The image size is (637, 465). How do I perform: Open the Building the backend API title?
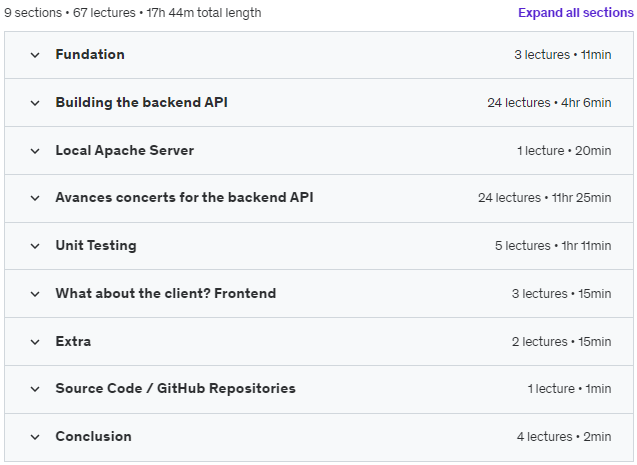pyautogui.click(x=141, y=102)
